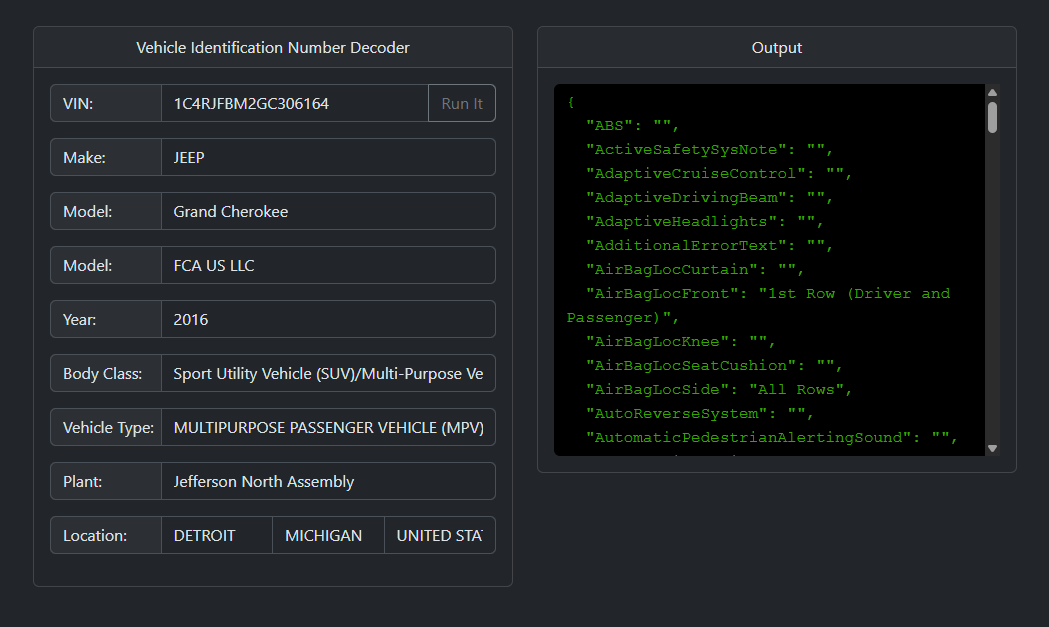The width and height of the screenshot is (1049, 627).
Task: Click the "AdaptiveHeadlights" output line
Action: [704, 222]
